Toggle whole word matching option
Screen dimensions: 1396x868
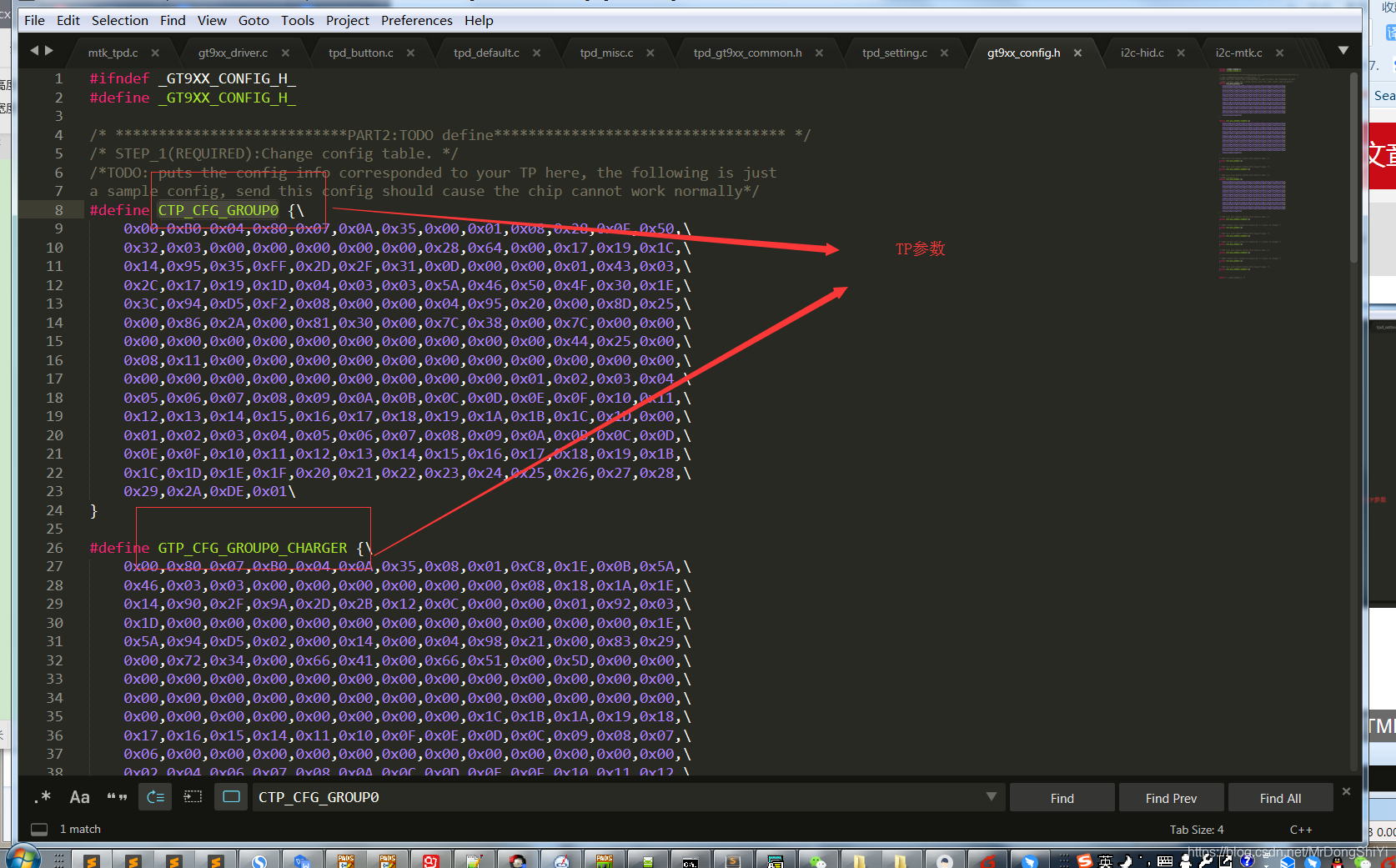[x=117, y=797]
